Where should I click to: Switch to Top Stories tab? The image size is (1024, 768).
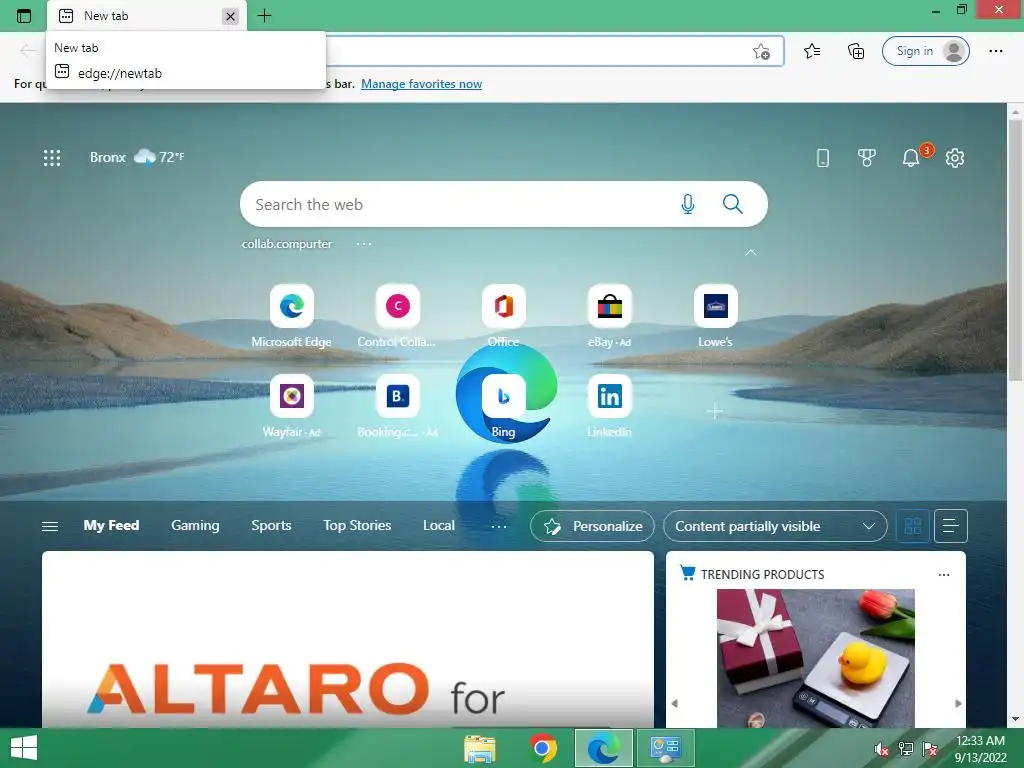357,525
